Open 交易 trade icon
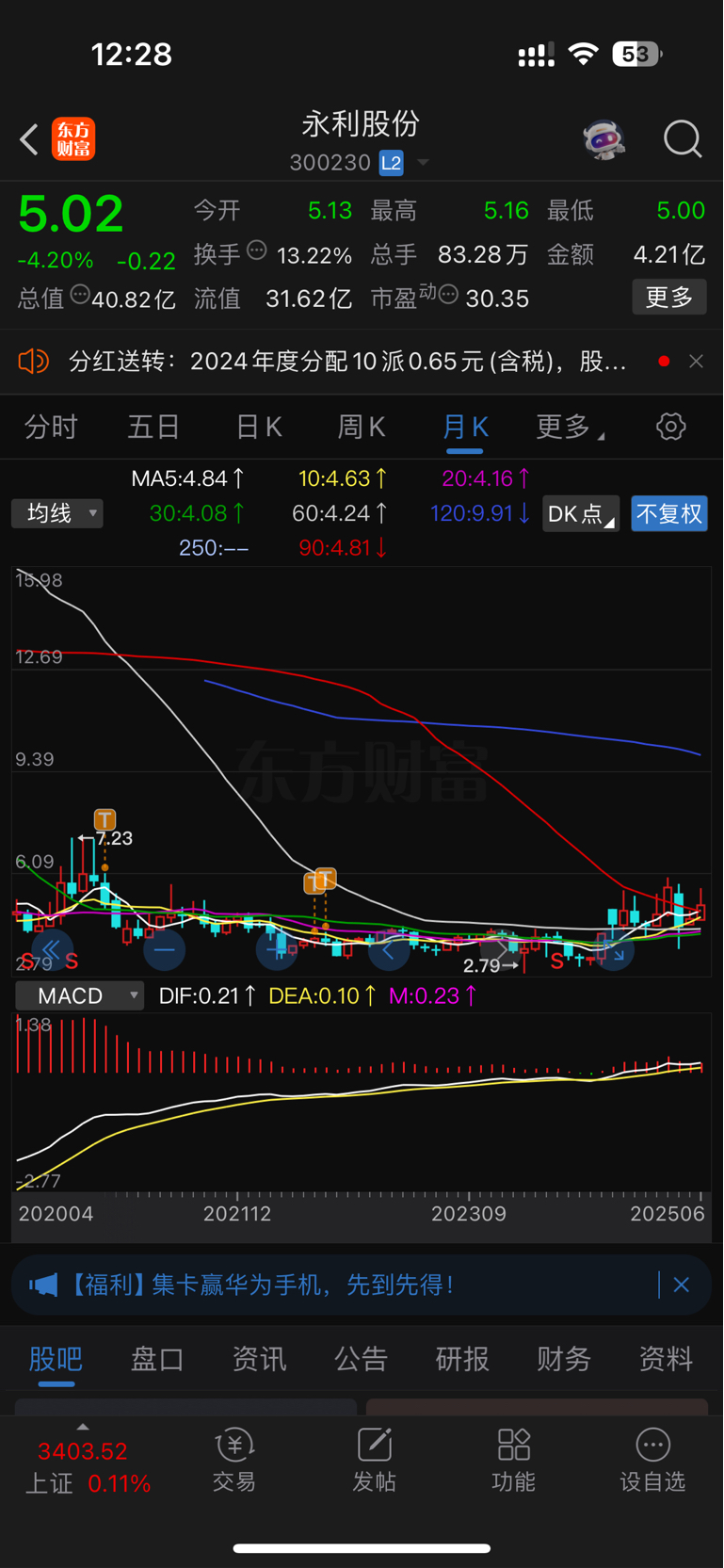 click(x=234, y=1460)
